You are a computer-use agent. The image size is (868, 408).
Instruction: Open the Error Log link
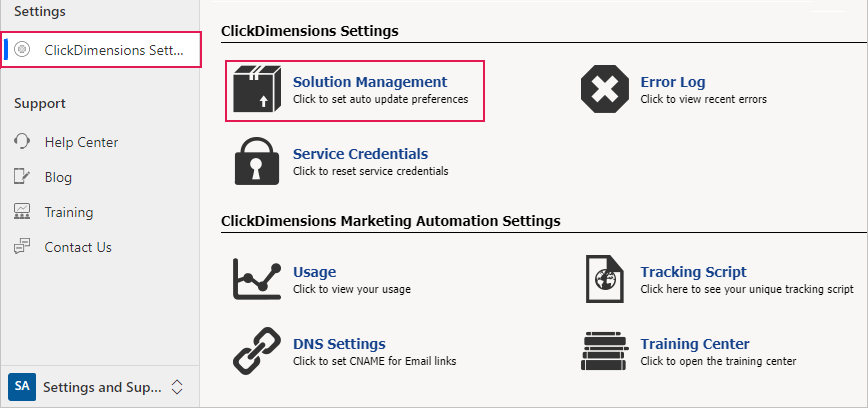pos(673,82)
